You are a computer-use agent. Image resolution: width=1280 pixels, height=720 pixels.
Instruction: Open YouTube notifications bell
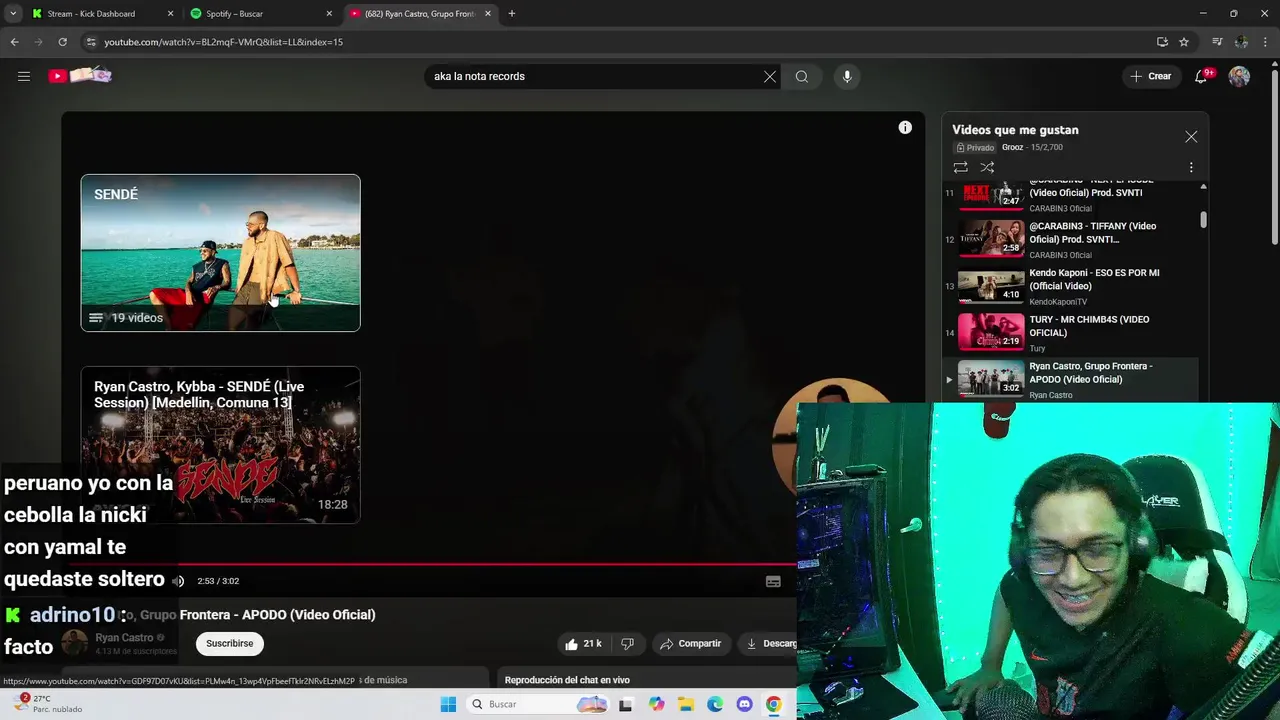tap(1202, 76)
